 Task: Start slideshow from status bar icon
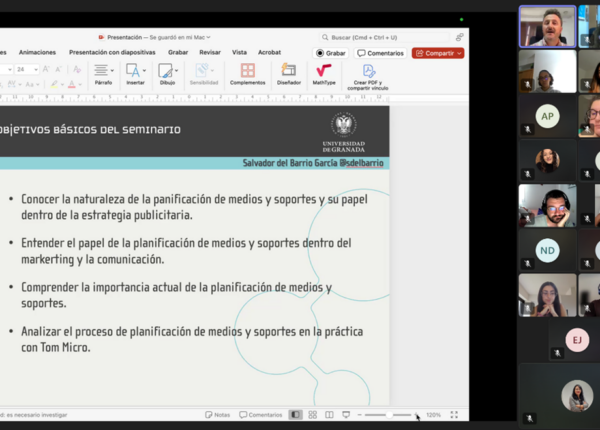(346, 414)
